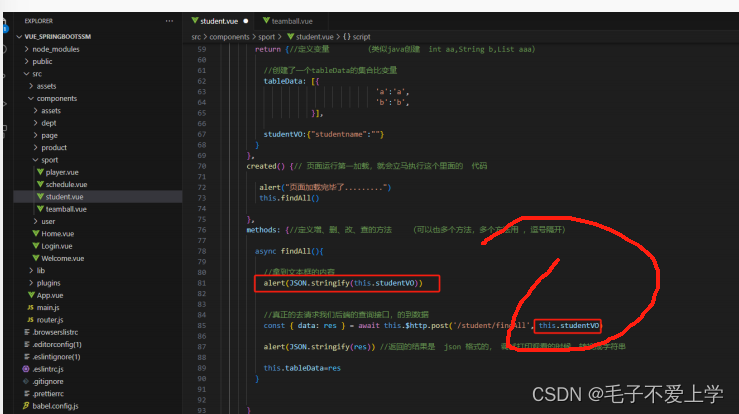Click 'src' in the breadcrumb
Viewport: 739px width, 414px height.
point(196,37)
